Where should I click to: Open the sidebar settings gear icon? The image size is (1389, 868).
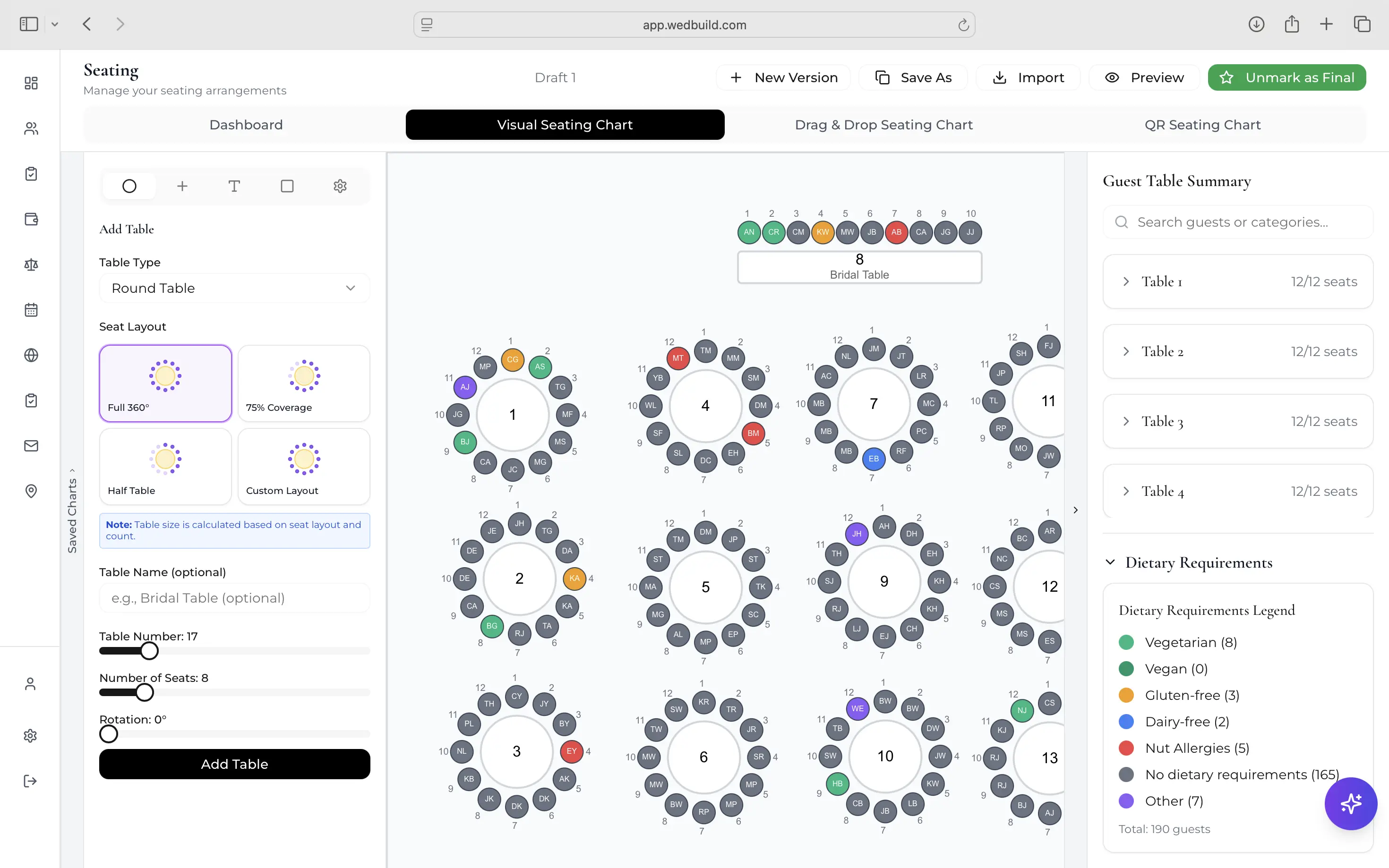[30, 736]
